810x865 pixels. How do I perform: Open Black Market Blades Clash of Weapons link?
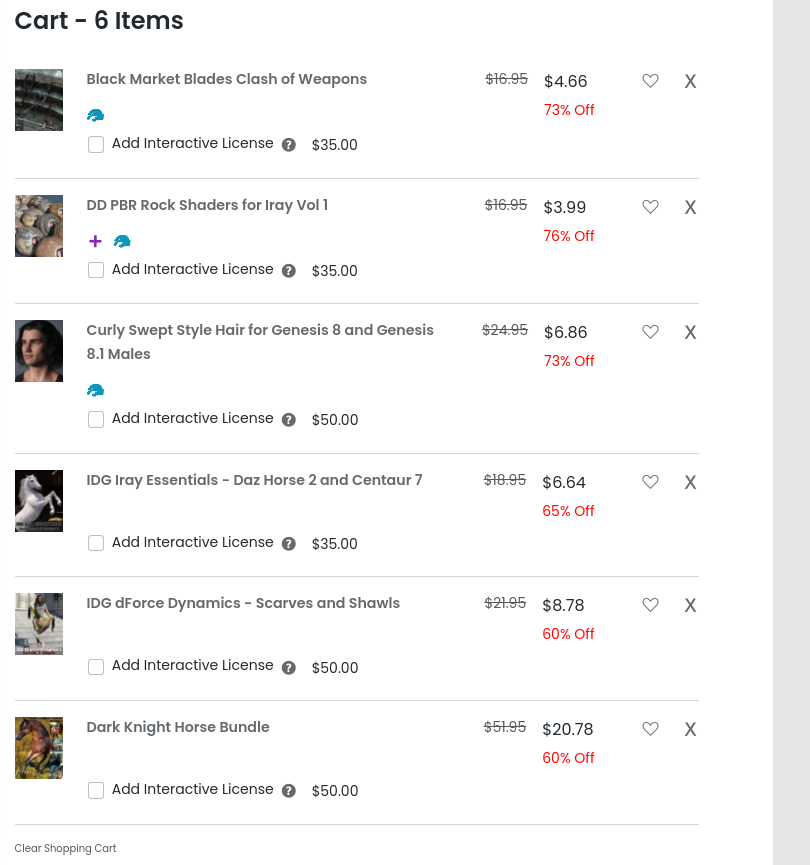(x=226, y=79)
